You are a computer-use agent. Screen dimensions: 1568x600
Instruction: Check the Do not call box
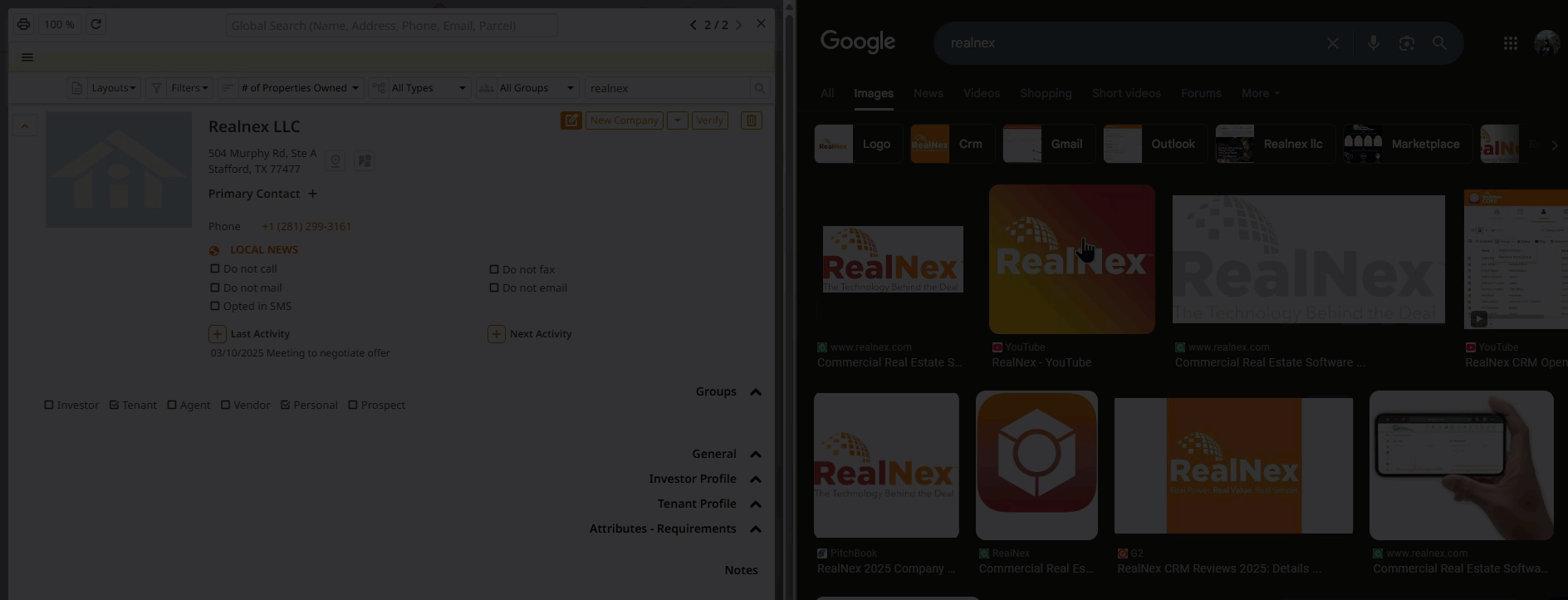point(215,268)
